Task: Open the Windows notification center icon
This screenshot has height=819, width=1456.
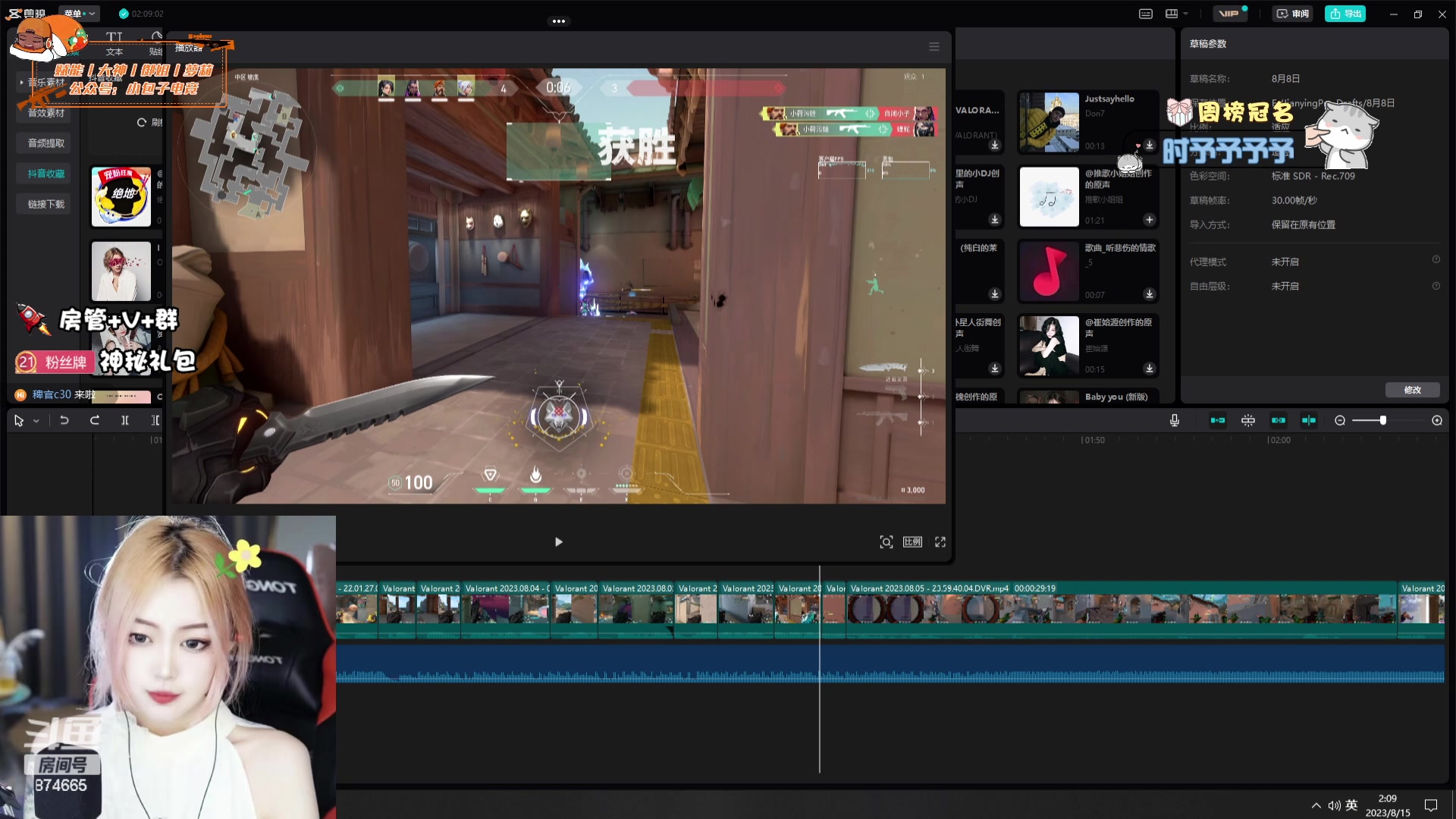Action: click(x=1431, y=805)
